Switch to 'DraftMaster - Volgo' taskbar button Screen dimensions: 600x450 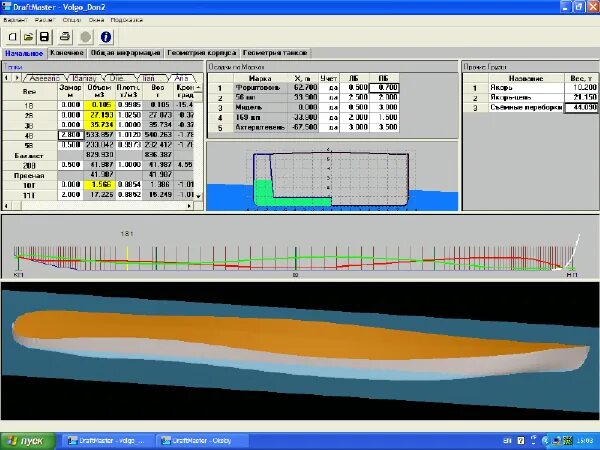tap(106, 441)
